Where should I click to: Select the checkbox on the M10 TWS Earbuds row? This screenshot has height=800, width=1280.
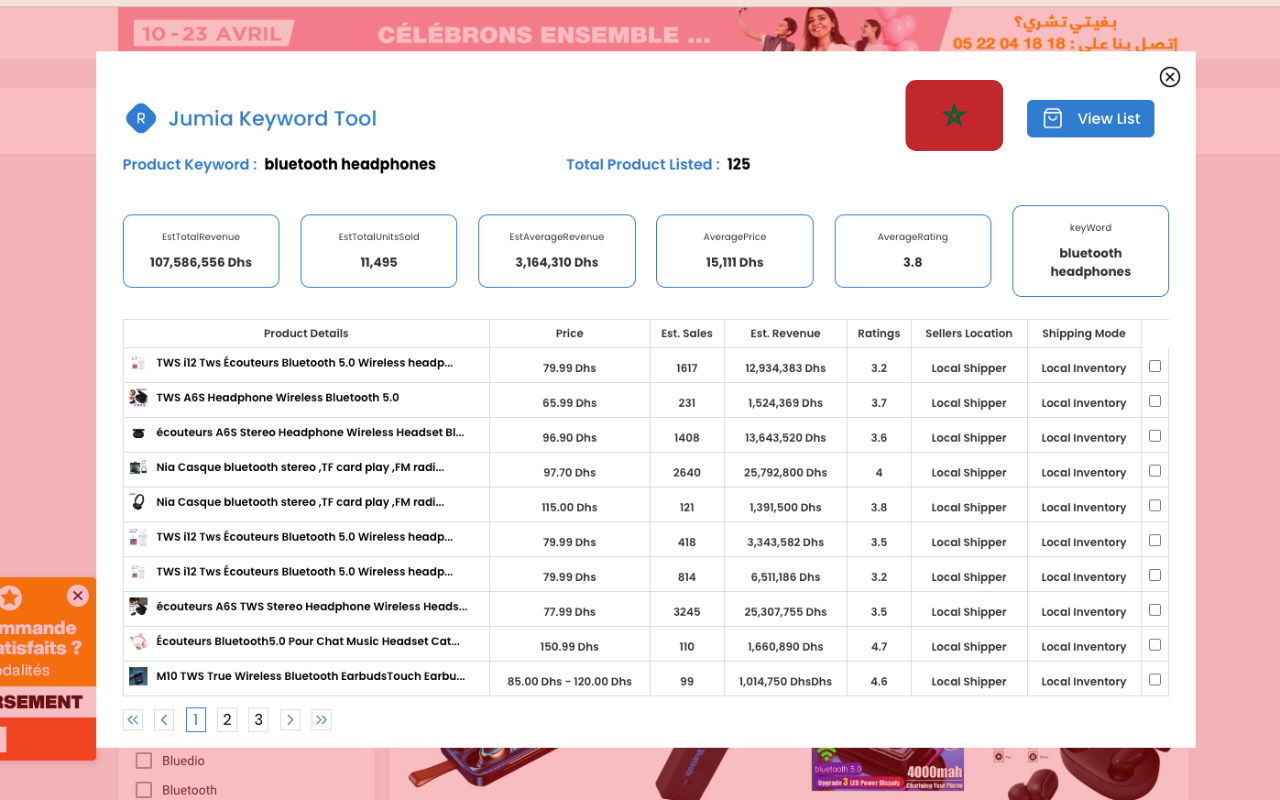point(1154,678)
